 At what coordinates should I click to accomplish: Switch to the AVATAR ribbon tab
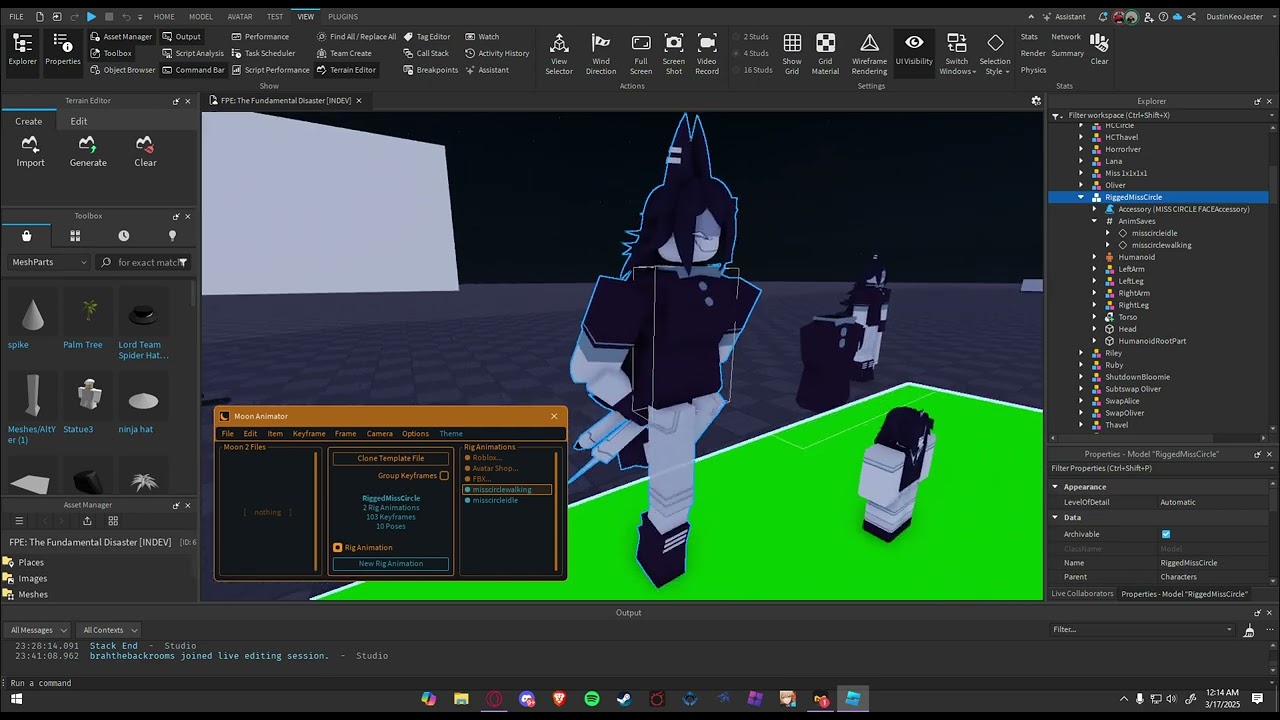pyautogui.click(x=240, y=17)
